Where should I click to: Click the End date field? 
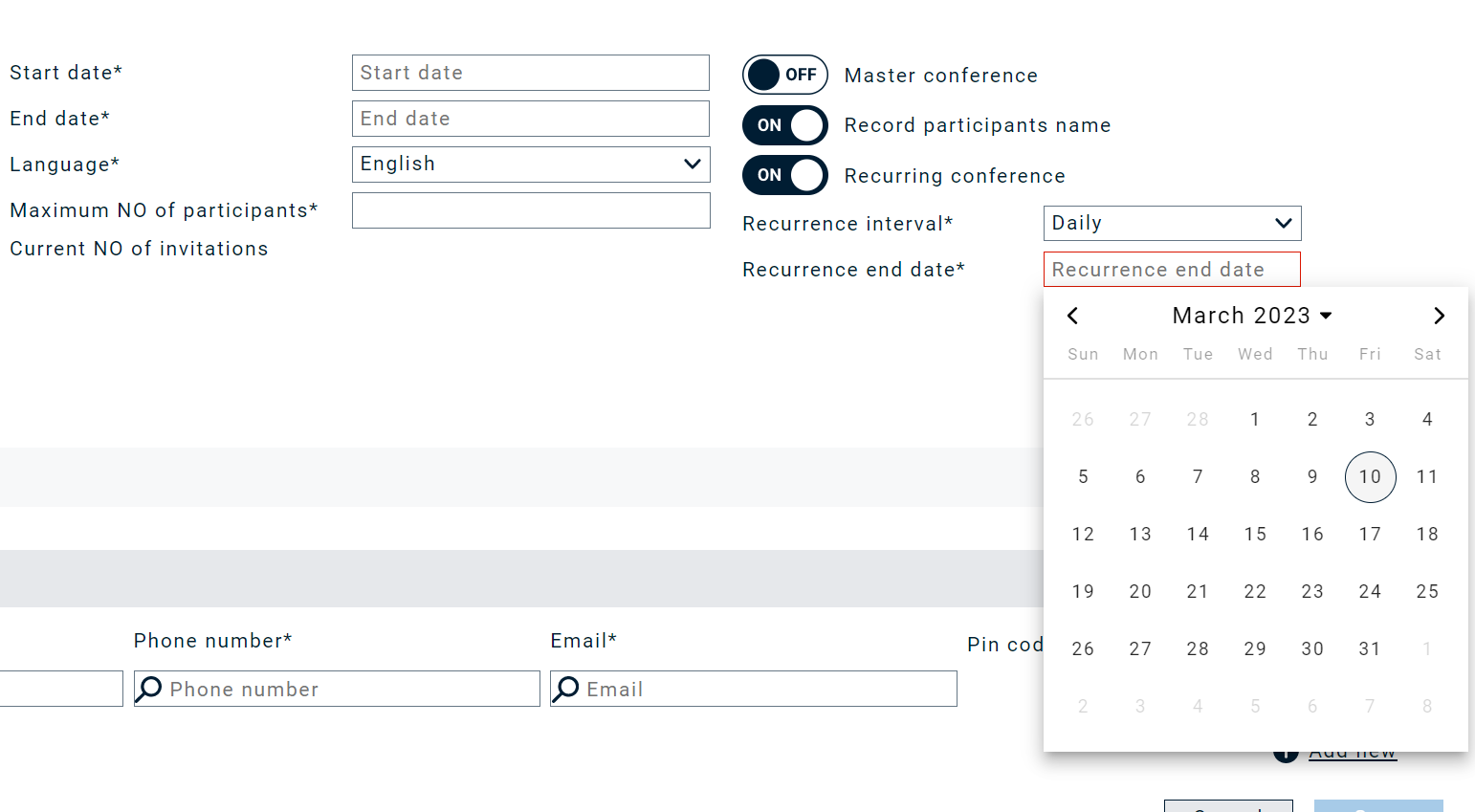531,119
